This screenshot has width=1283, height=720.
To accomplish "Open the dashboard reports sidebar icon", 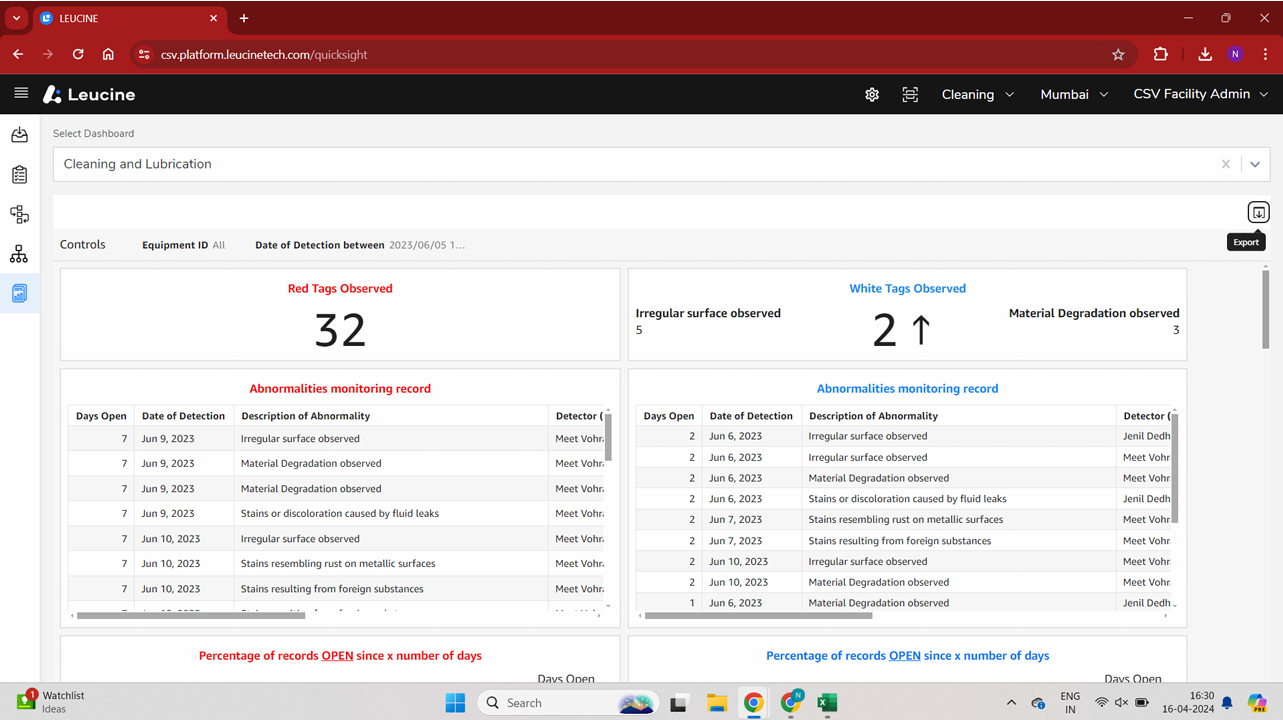I will [19, 294].
